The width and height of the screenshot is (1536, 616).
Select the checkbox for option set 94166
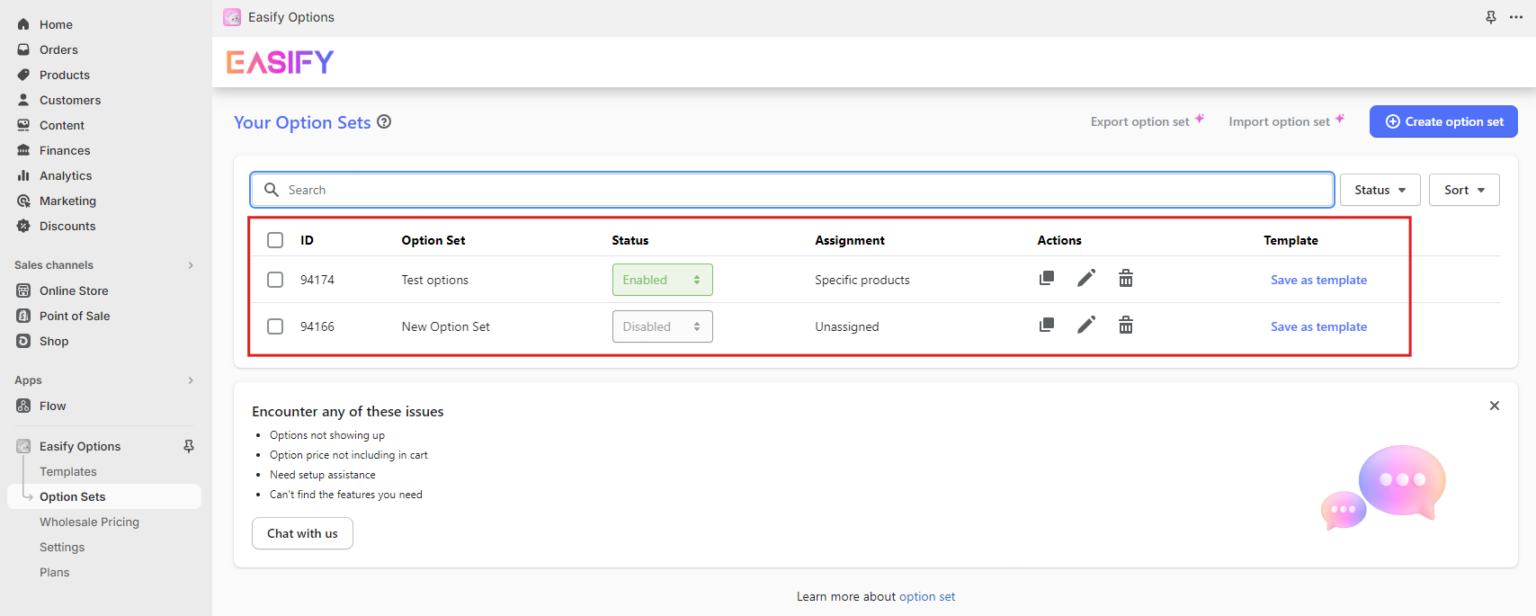(275, 325)
